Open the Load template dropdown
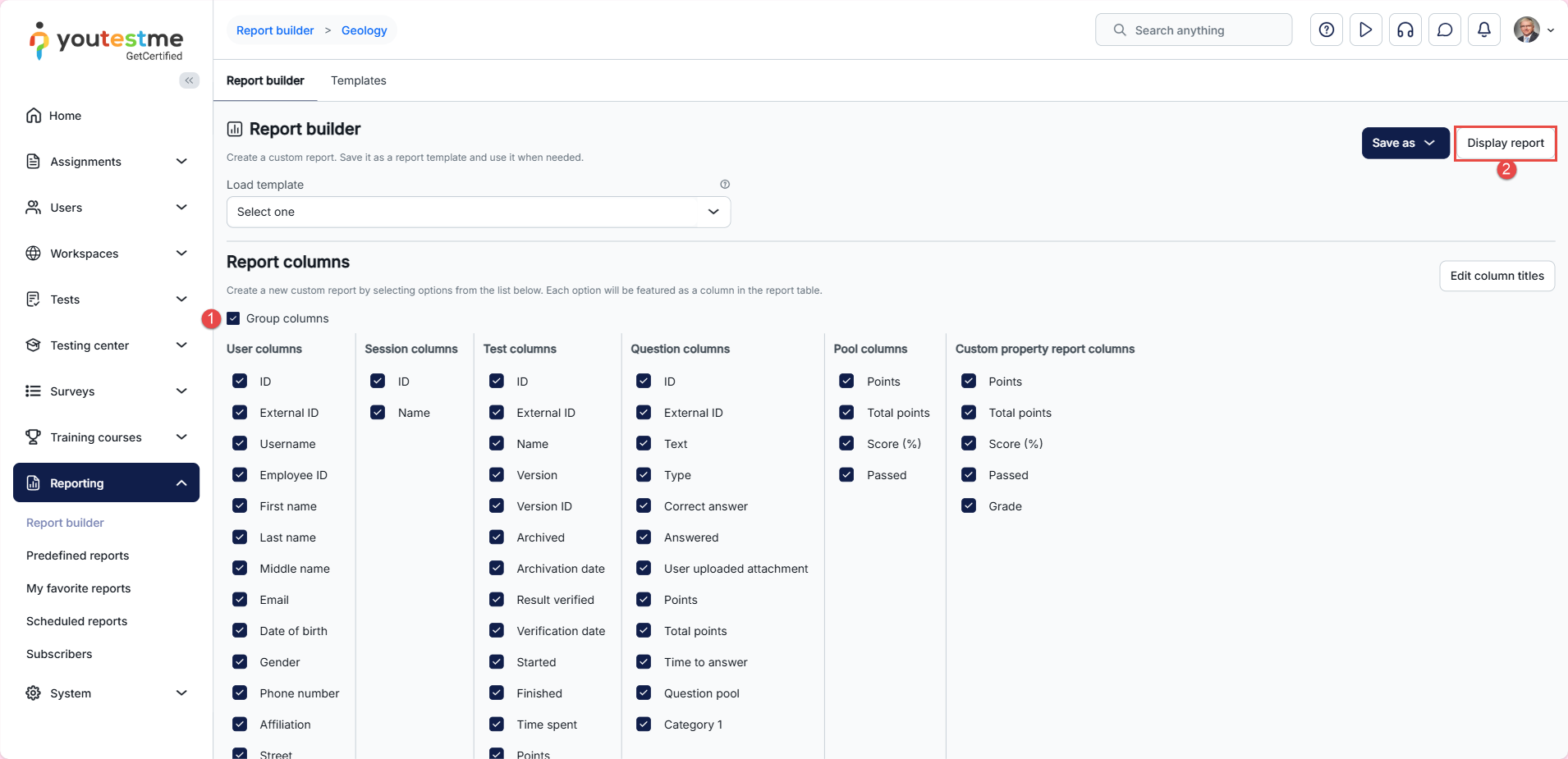1568x759 pixels. coord(478,212)
